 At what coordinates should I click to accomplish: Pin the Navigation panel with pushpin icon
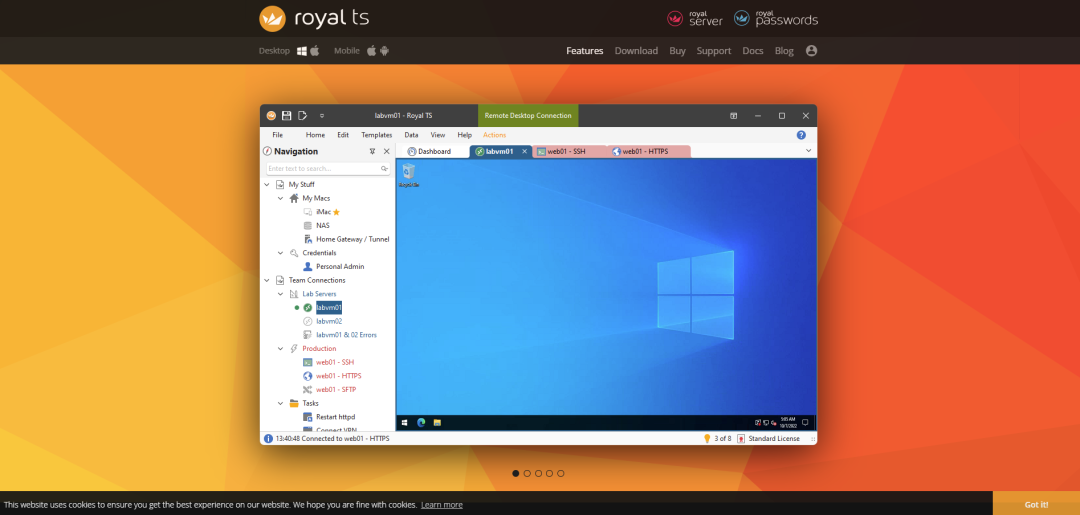(x=373, y=151)
